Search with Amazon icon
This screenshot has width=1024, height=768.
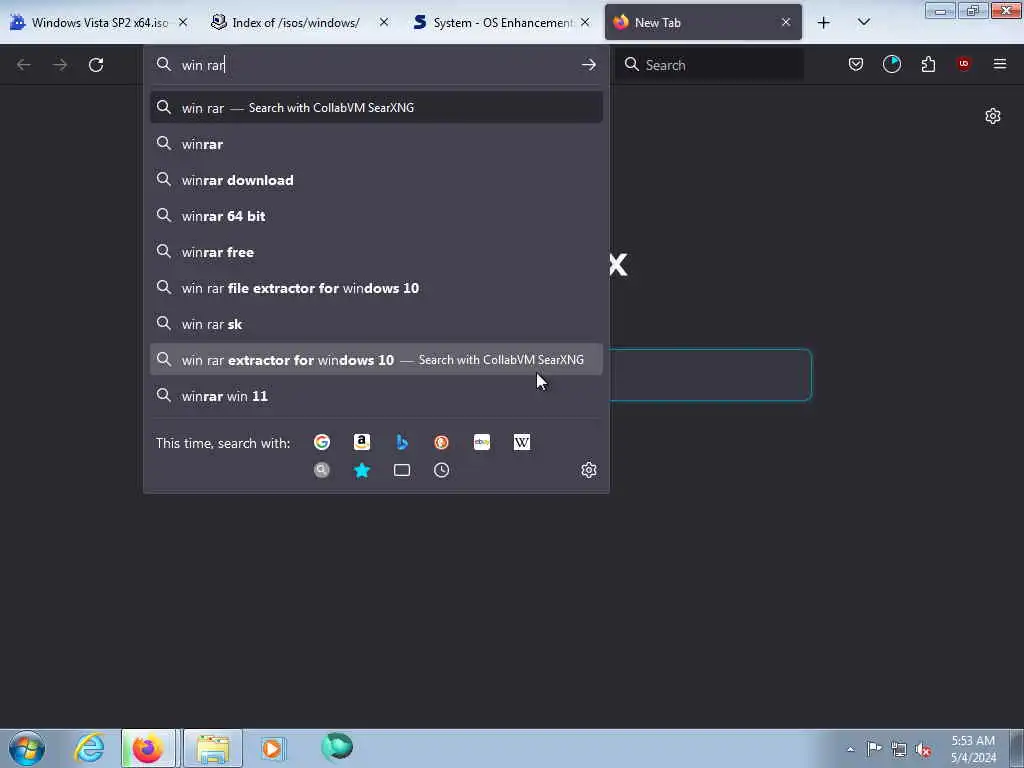click(x=362, y=442)
